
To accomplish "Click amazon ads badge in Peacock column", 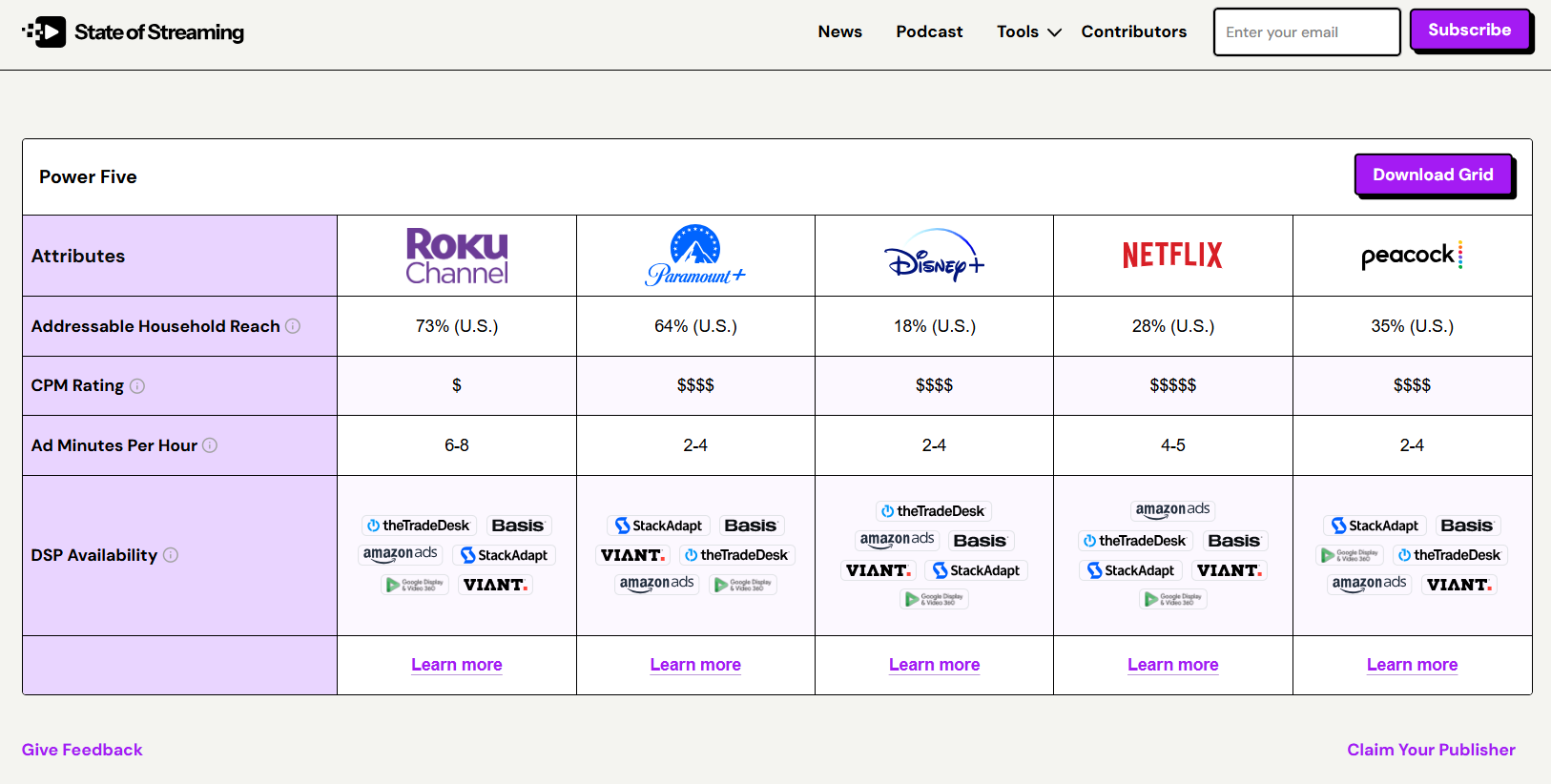I will [x=1370, y=584].
